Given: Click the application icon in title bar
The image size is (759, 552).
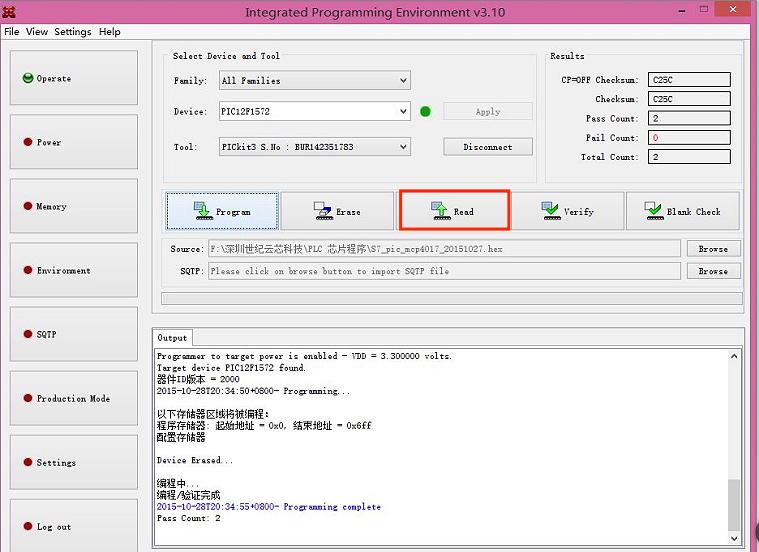Looking at the screenshot, I should coord(9,12).
